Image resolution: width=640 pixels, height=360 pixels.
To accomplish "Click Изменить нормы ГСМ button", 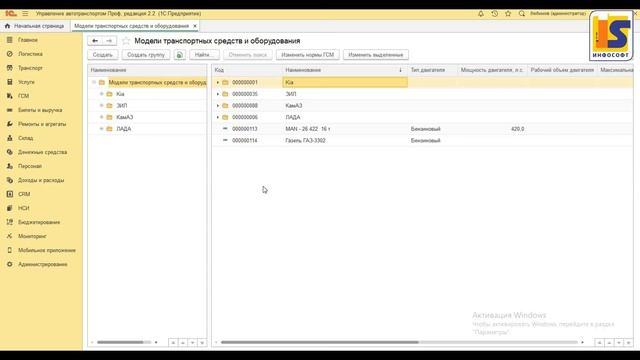I will [308, 55].
